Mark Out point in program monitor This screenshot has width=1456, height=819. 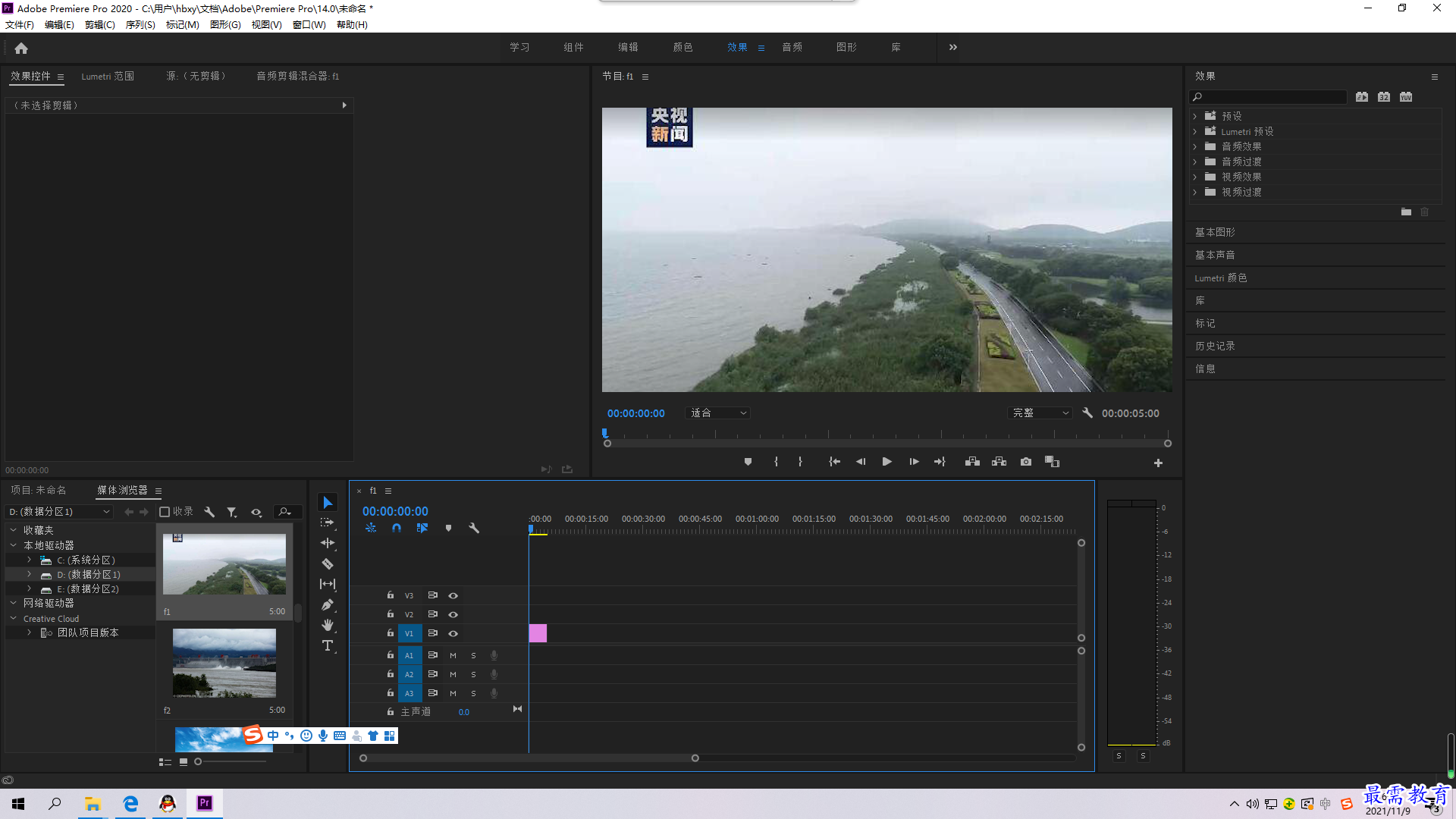(x=800, y=462)
